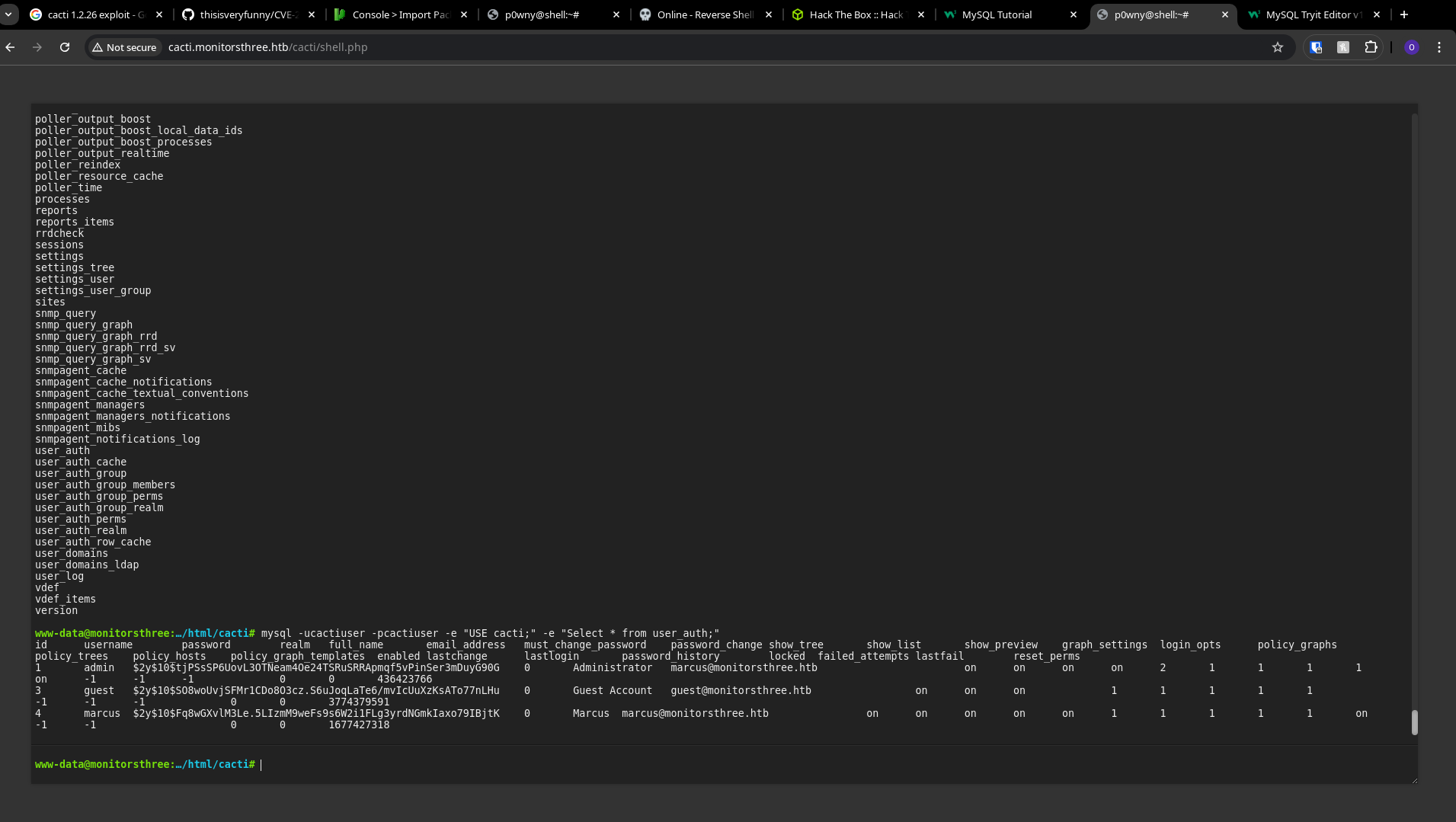Click the sessions table name line

(59, 245)
